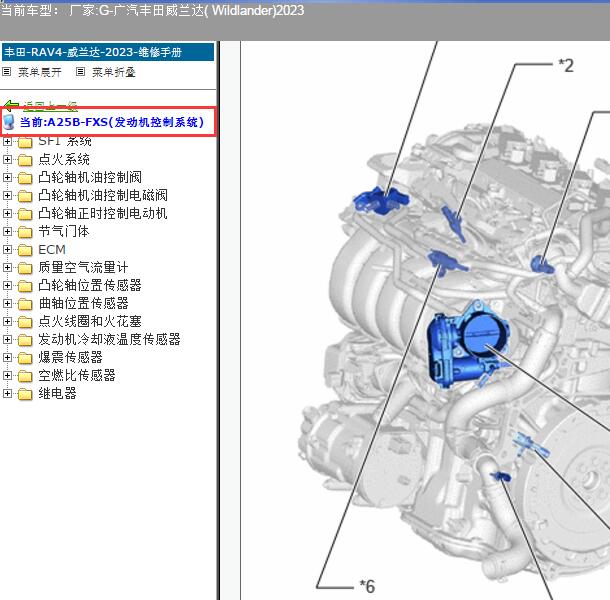Viewport: 610px width, 600px height.
Task: Click the 菜单折叠 list icon
Action: (x=80, y=72)
